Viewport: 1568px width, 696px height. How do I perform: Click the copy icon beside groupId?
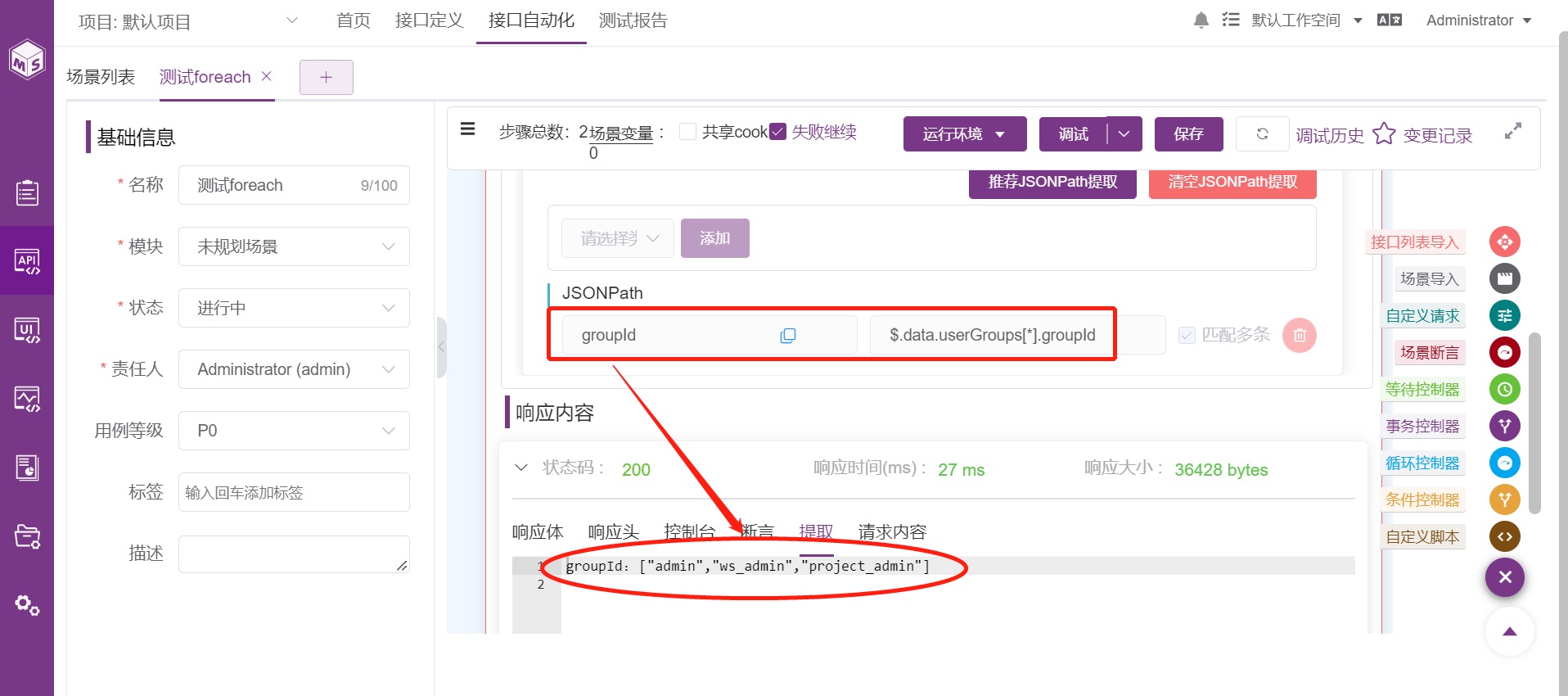click(x=787, y=336)
